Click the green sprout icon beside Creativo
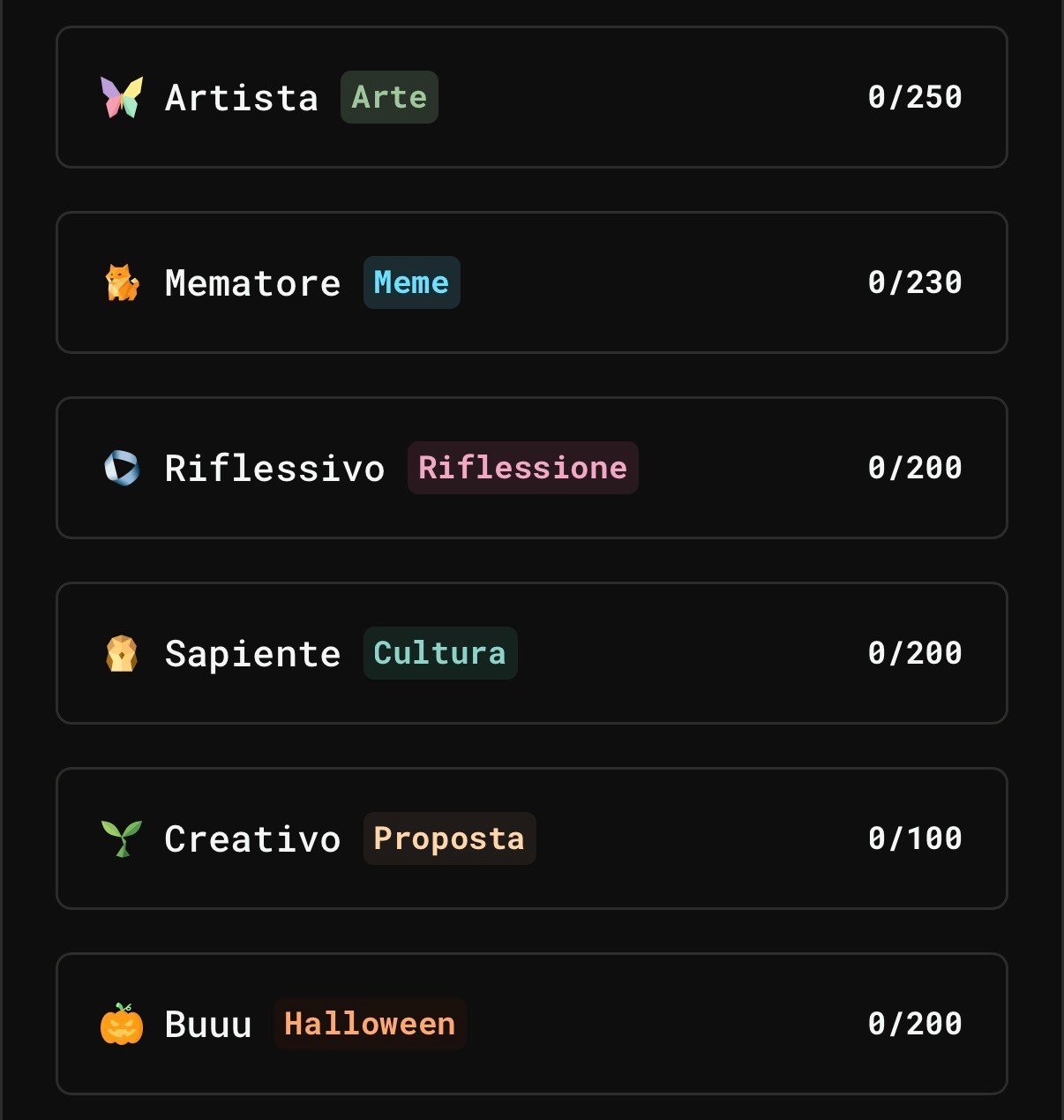Viewport: 1064px width, 1120px height. pyautogui.click(x=122, y=838)
